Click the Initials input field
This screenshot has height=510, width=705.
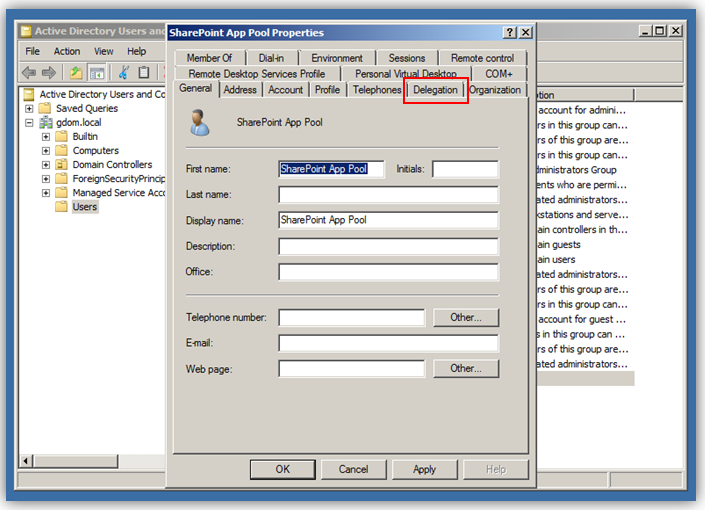coord(465,169)
